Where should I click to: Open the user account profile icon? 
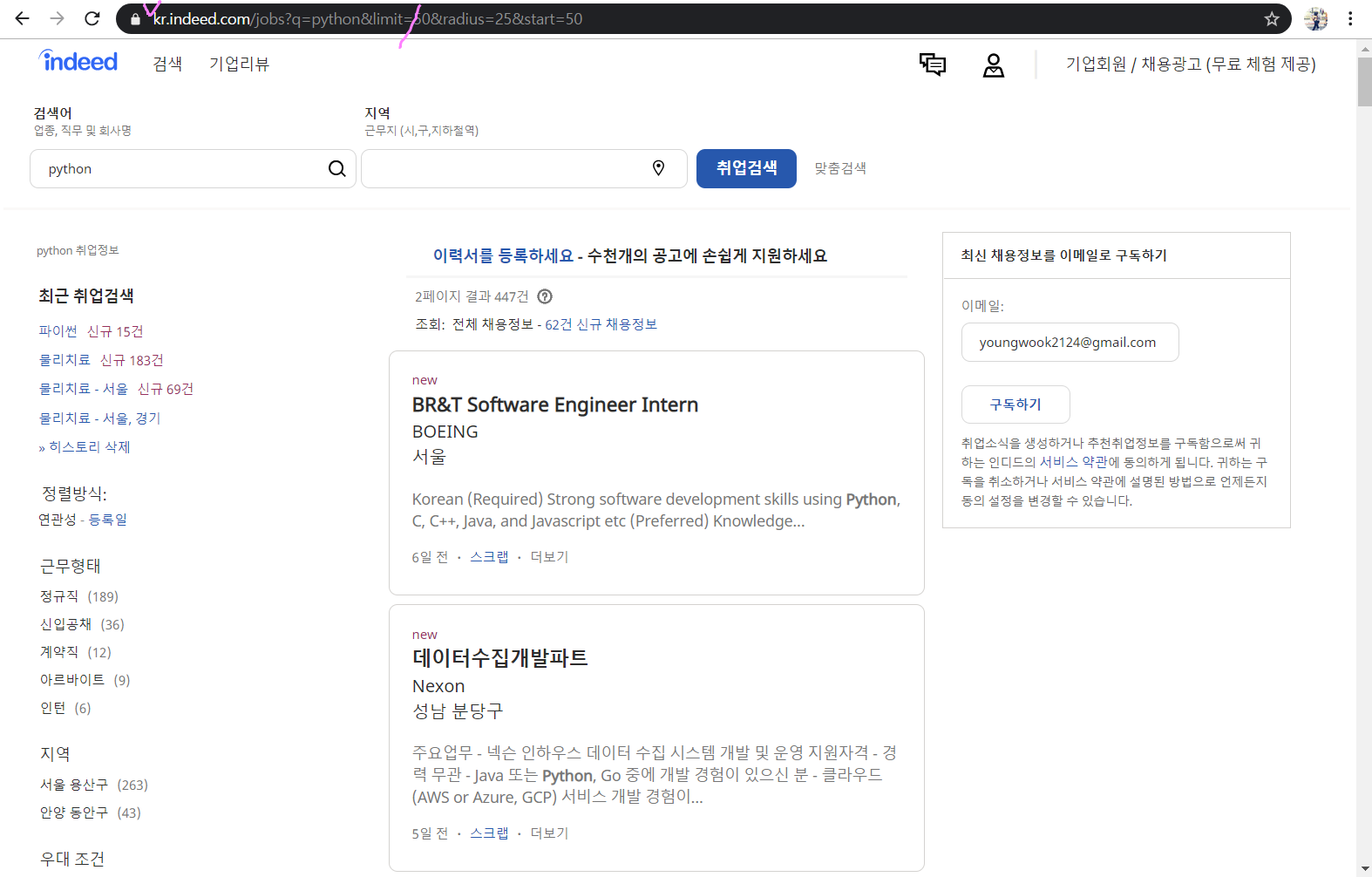click(994, 65)
